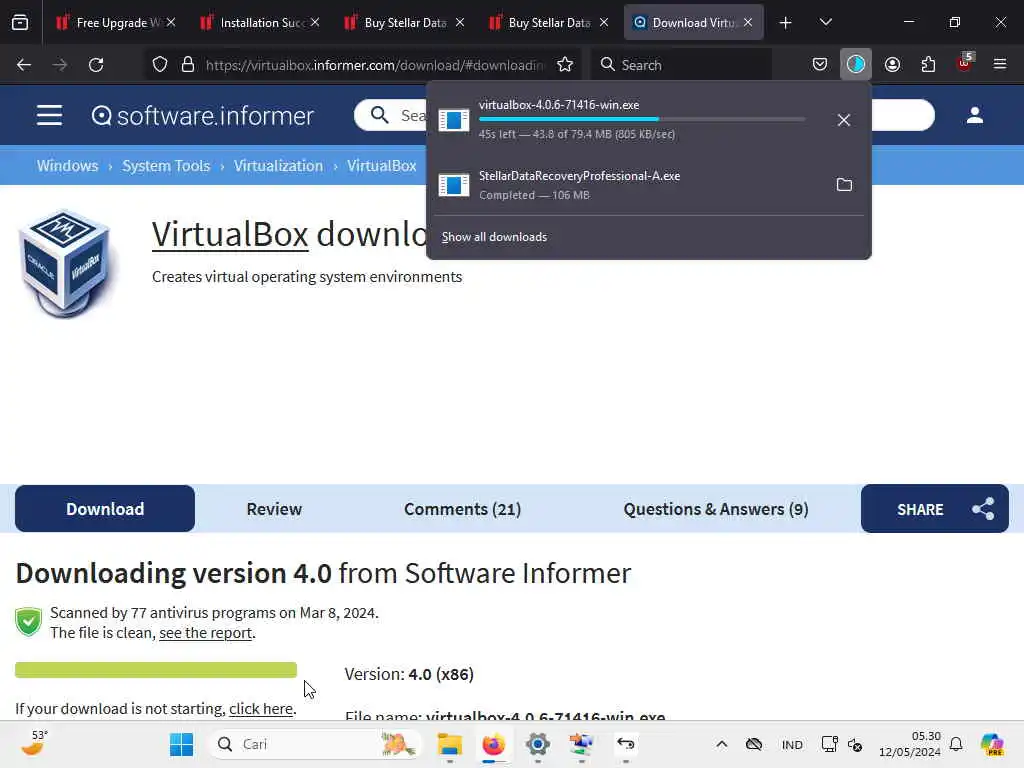The width and height of the screenshot is (1024, 768).
Task: Open the user profile icon
Action: click(x=974, y=116)
